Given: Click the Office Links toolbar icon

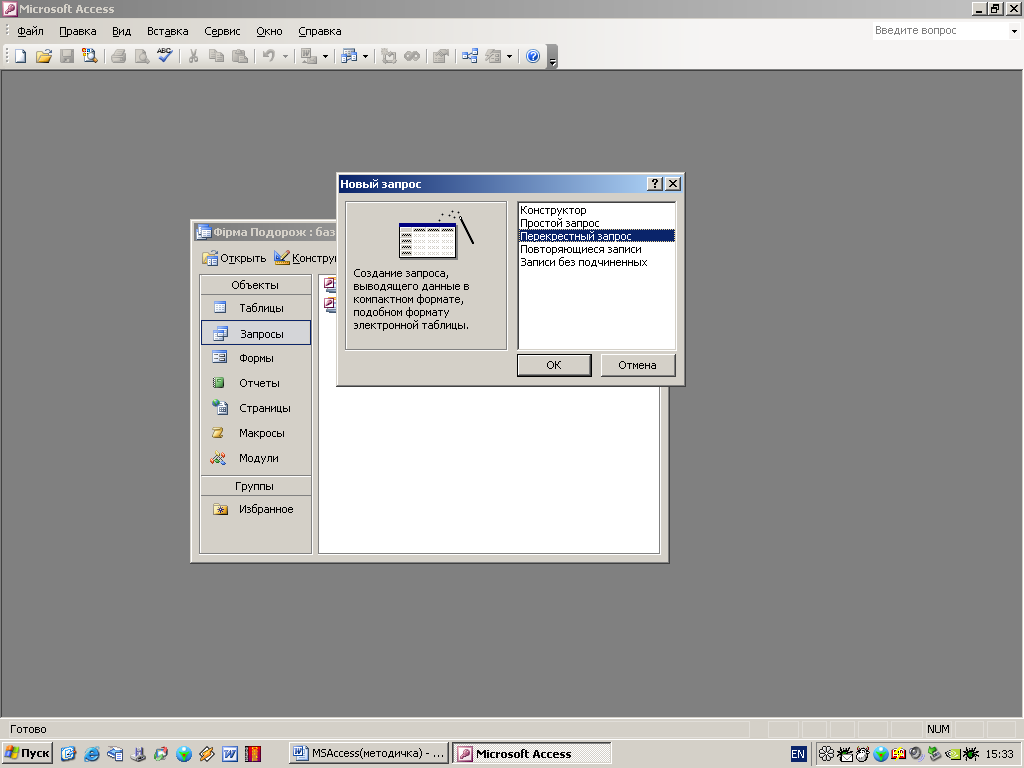Looking at the screenshot, I should click(309, 57).
